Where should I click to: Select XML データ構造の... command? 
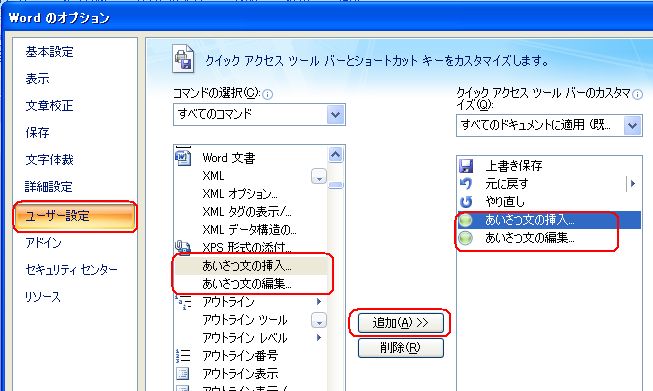click(x=249, y=229)
